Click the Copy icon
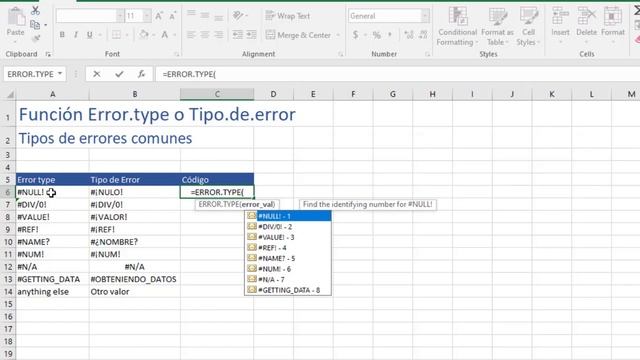640x360 pixels. pos(36,25)
